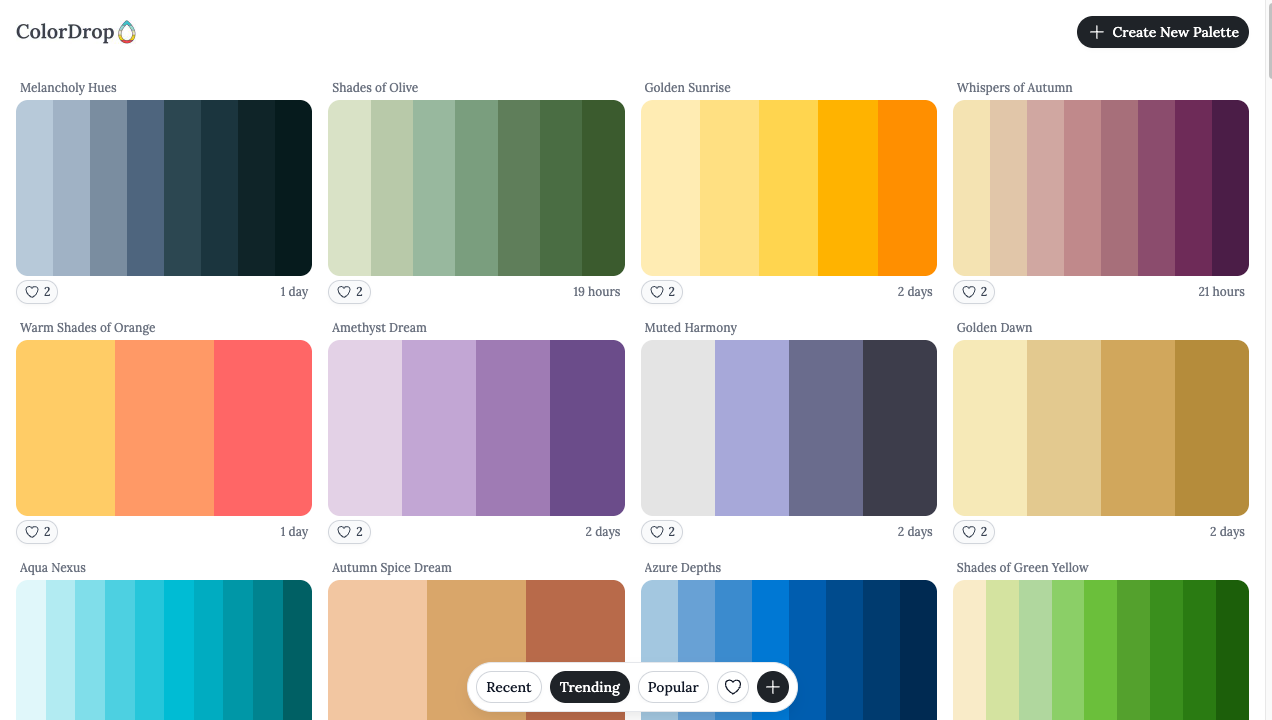
Task: Pick the orange swatch in Golden Sunrise
Action: [907, 188]
